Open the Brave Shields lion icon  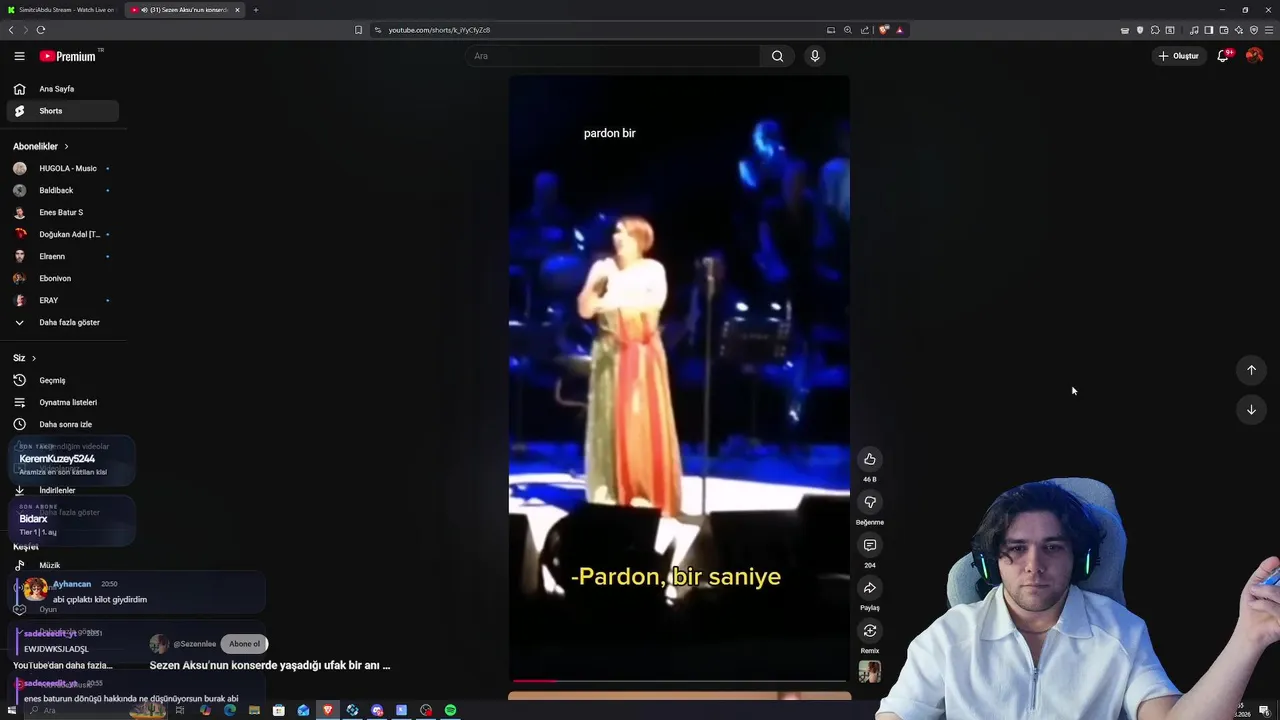point(883,30)
